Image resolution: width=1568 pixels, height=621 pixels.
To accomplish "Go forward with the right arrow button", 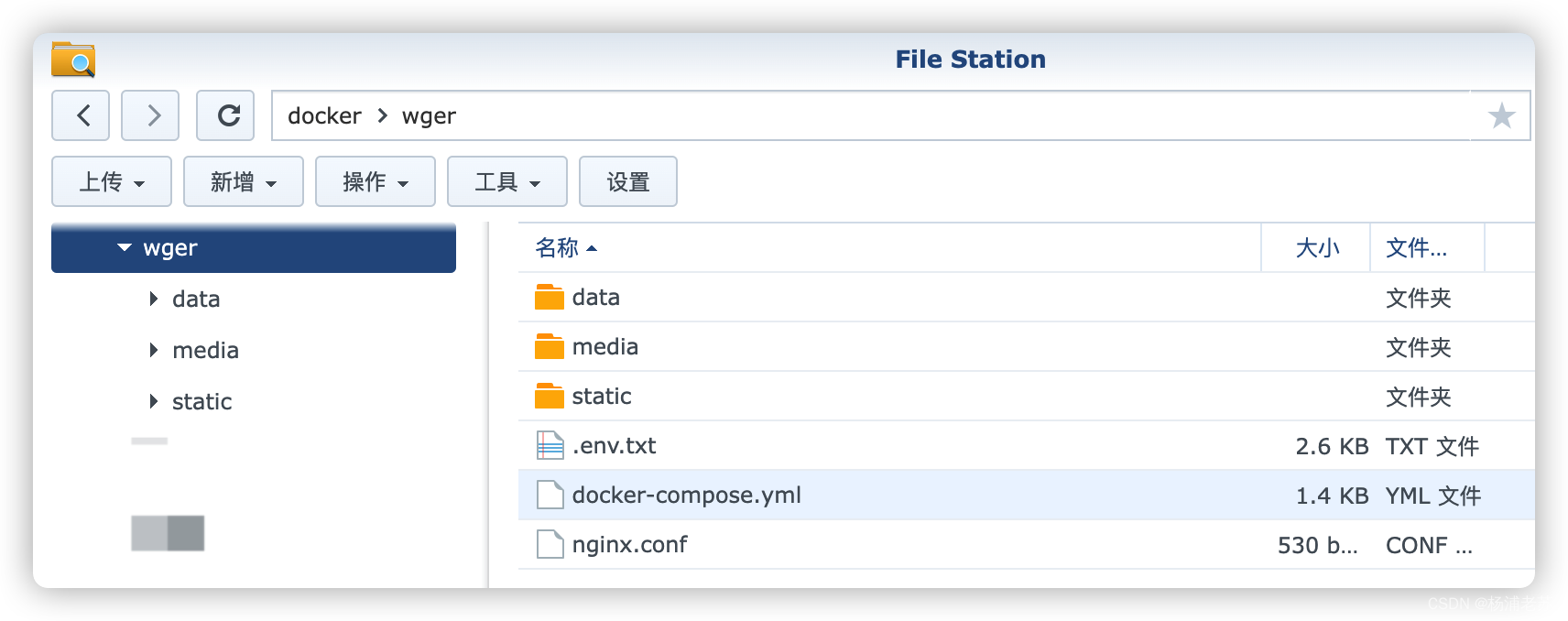I will point(150,115).
